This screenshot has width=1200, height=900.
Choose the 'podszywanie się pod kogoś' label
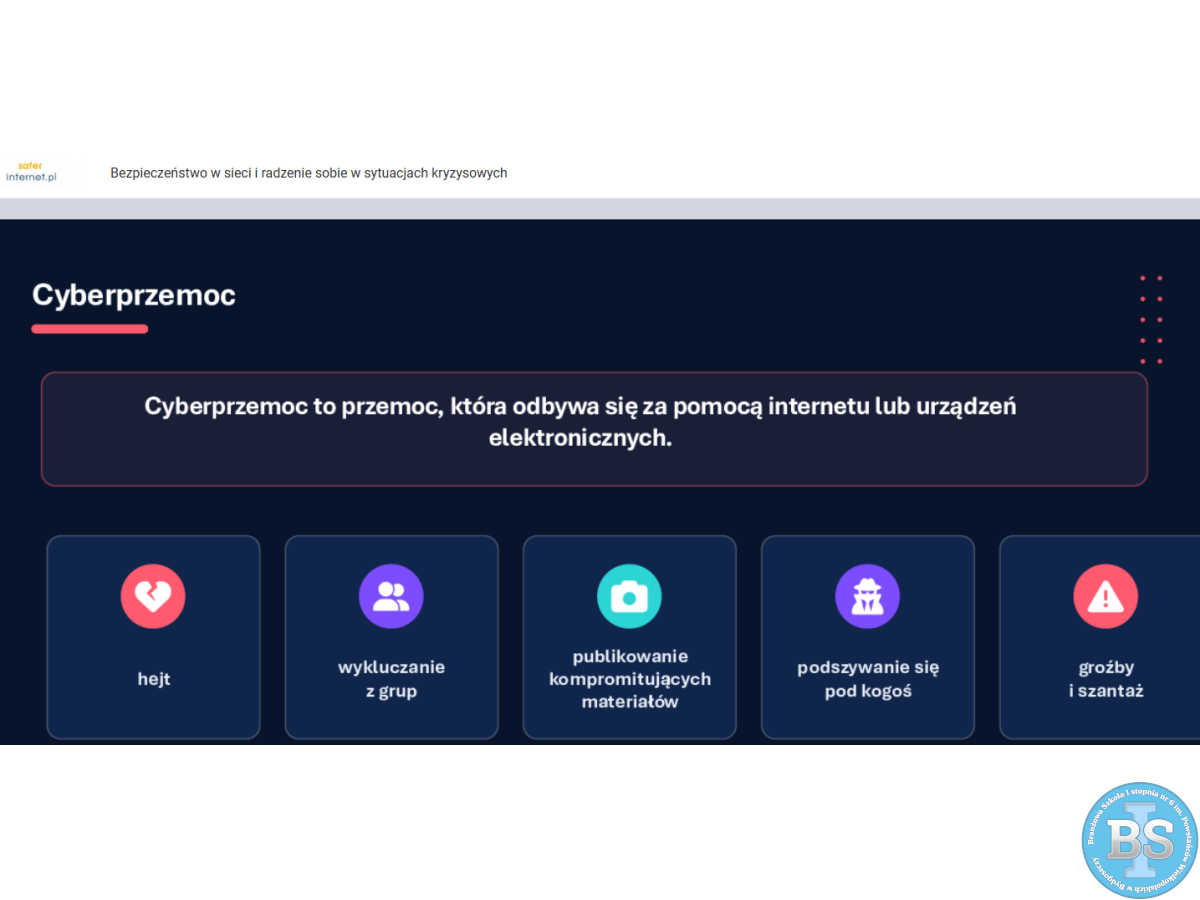[867, 679]
